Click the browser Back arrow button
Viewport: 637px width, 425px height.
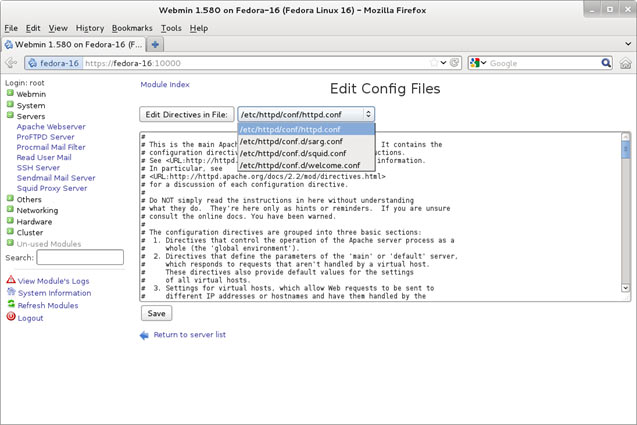[11, 63]
